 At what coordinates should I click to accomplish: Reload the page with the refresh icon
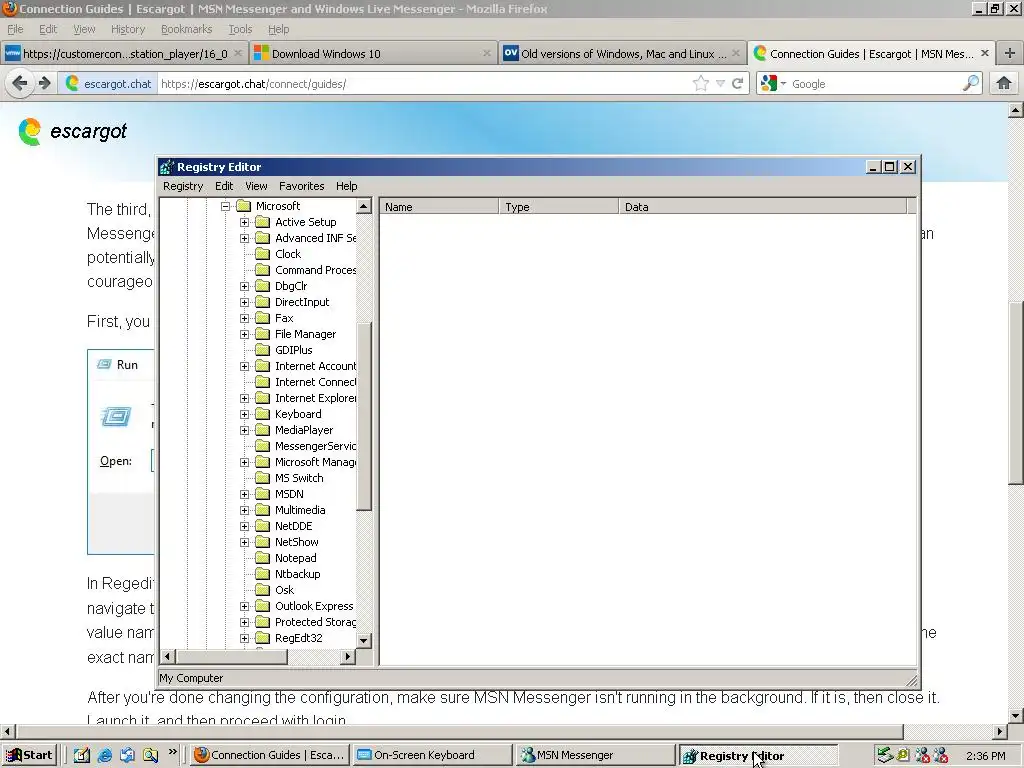[738, 84]
